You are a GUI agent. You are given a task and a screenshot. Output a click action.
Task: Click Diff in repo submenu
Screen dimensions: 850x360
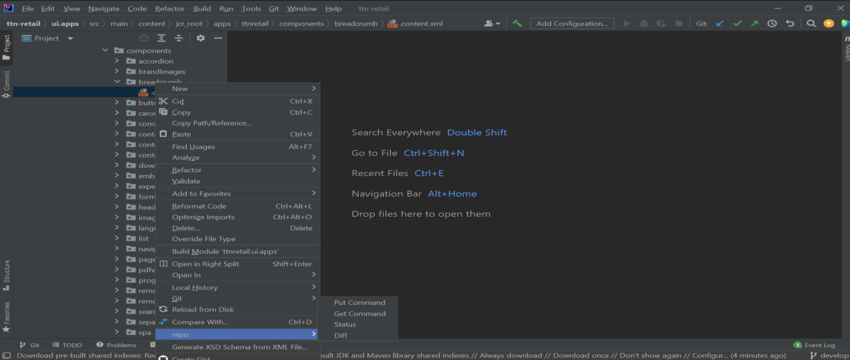point(359,336)
